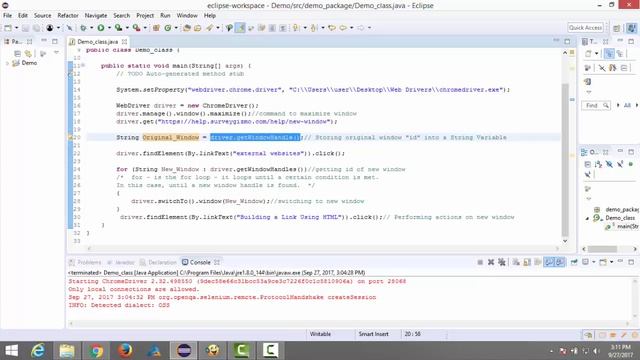Click the Back navigation arrow icon
This screenshot has width=640, height=360.
343,28
